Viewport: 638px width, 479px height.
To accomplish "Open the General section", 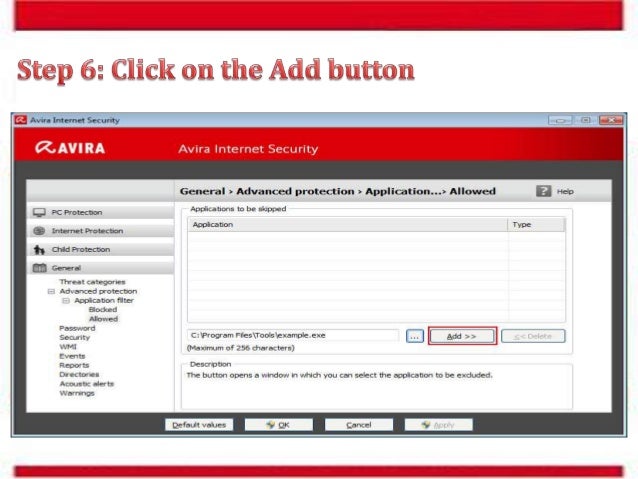I will coord(100,268).
